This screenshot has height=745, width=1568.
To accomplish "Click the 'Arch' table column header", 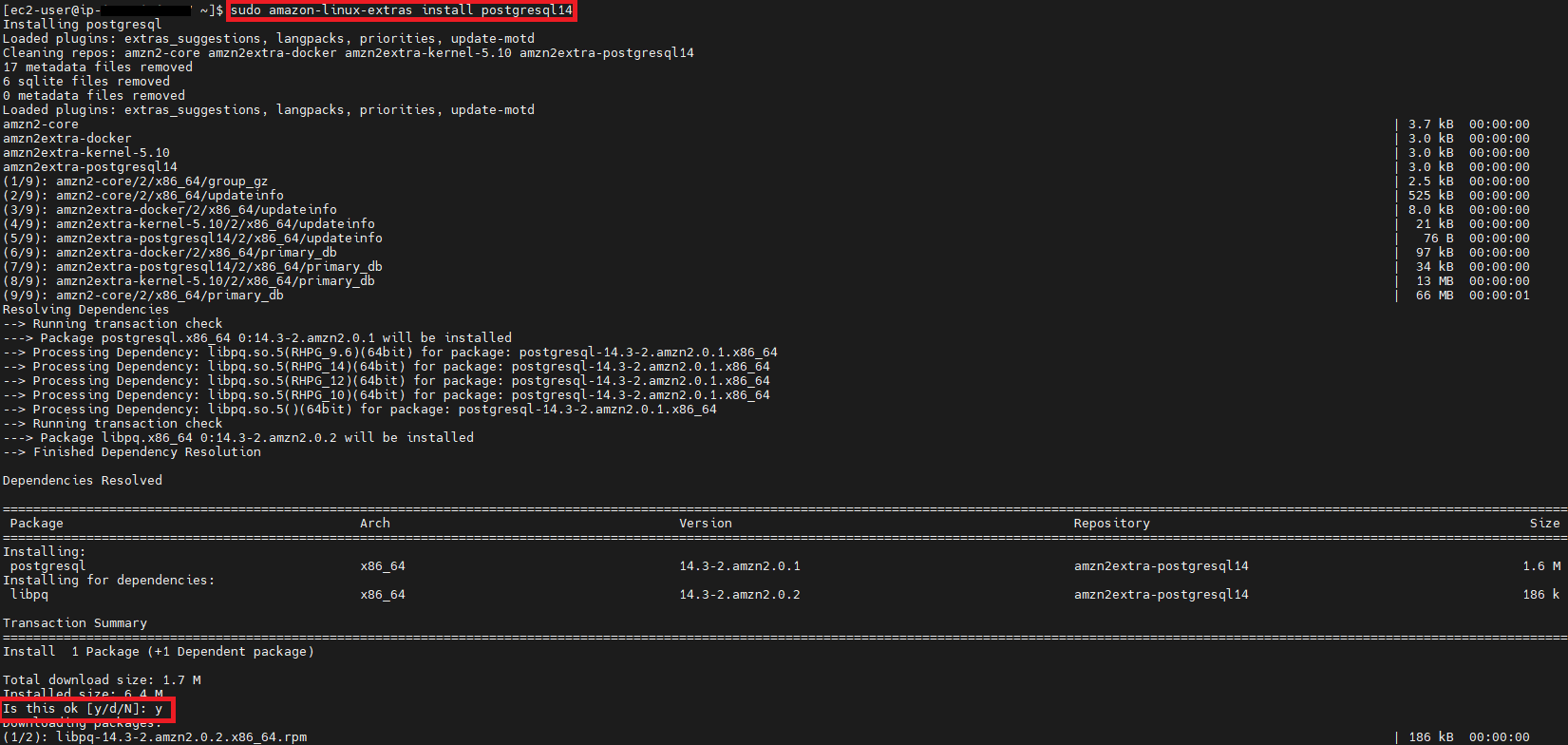I will tap(375, 524).
